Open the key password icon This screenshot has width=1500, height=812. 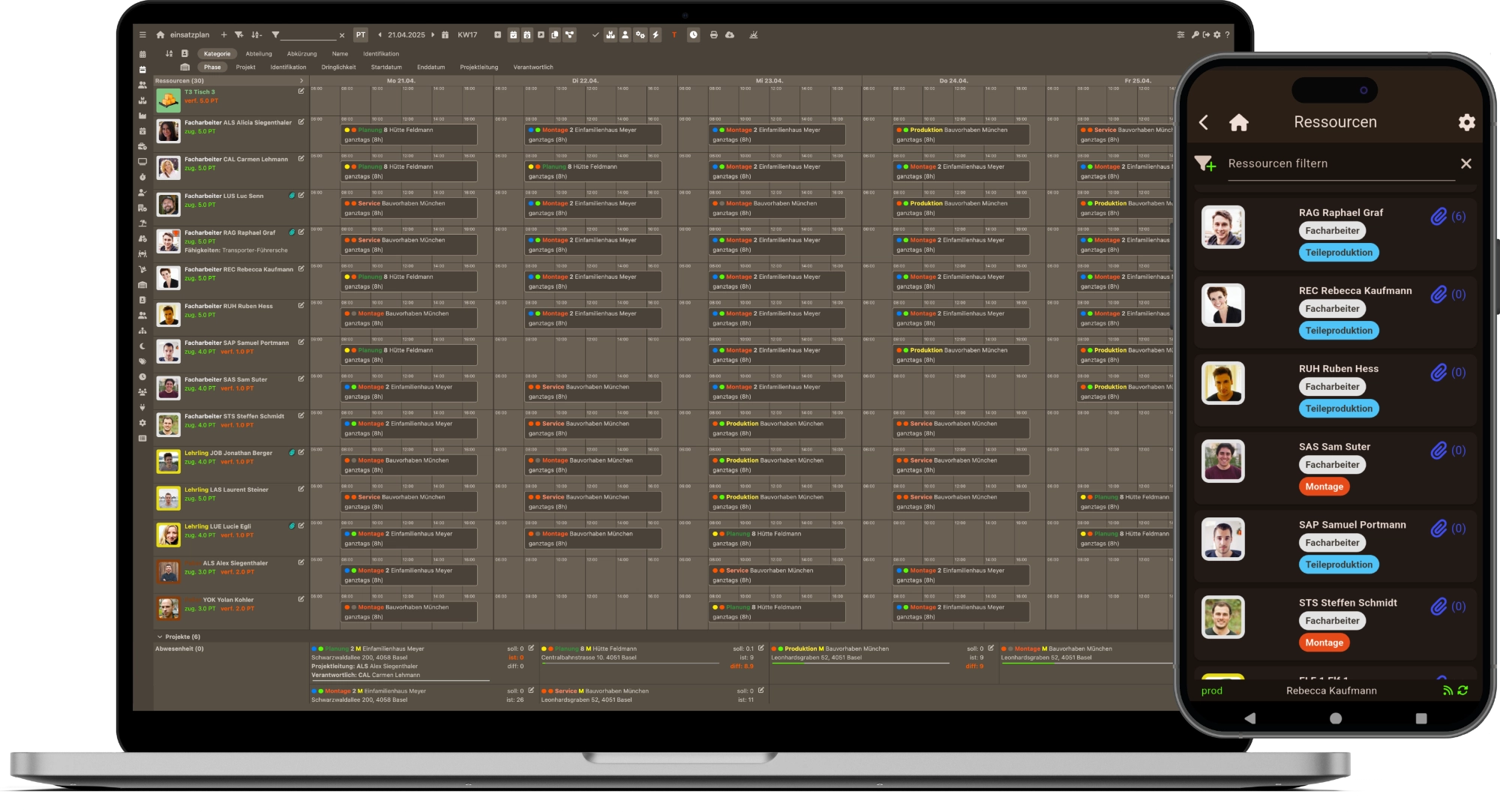tap(1195, 35)
